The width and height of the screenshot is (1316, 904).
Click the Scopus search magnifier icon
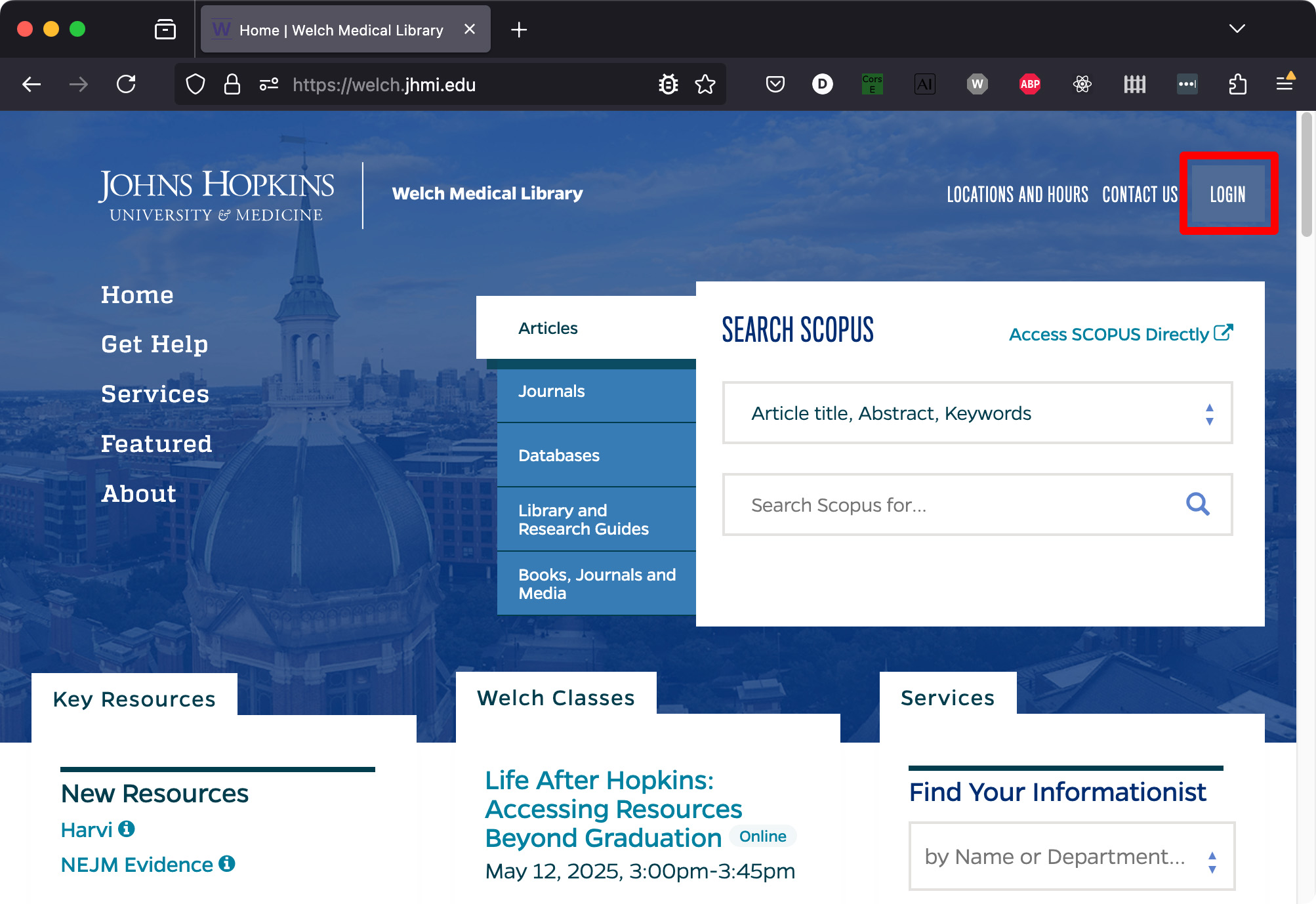(x=1198, y=504)
